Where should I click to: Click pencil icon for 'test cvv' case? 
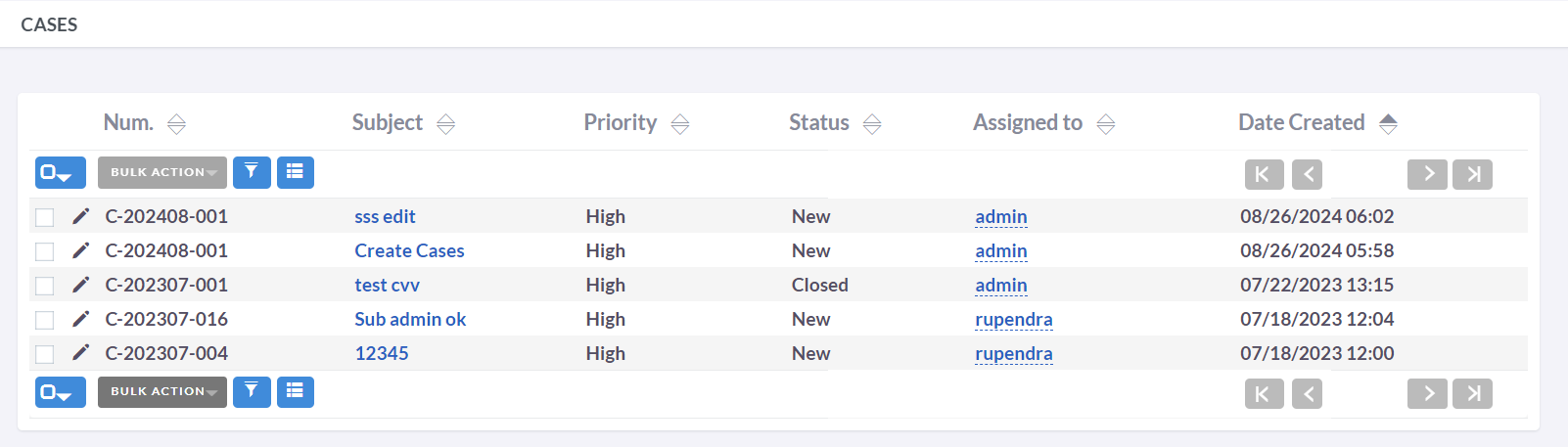click(x=81, y=285)
